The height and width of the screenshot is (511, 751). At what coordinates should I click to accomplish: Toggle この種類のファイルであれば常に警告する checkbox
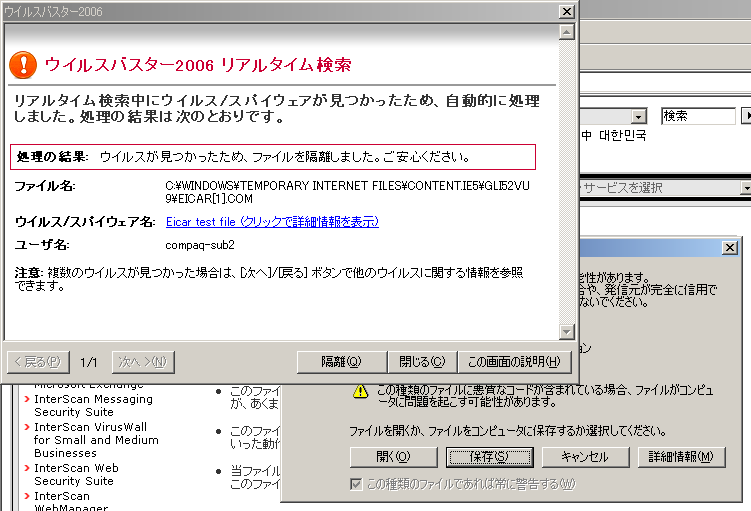356,484
